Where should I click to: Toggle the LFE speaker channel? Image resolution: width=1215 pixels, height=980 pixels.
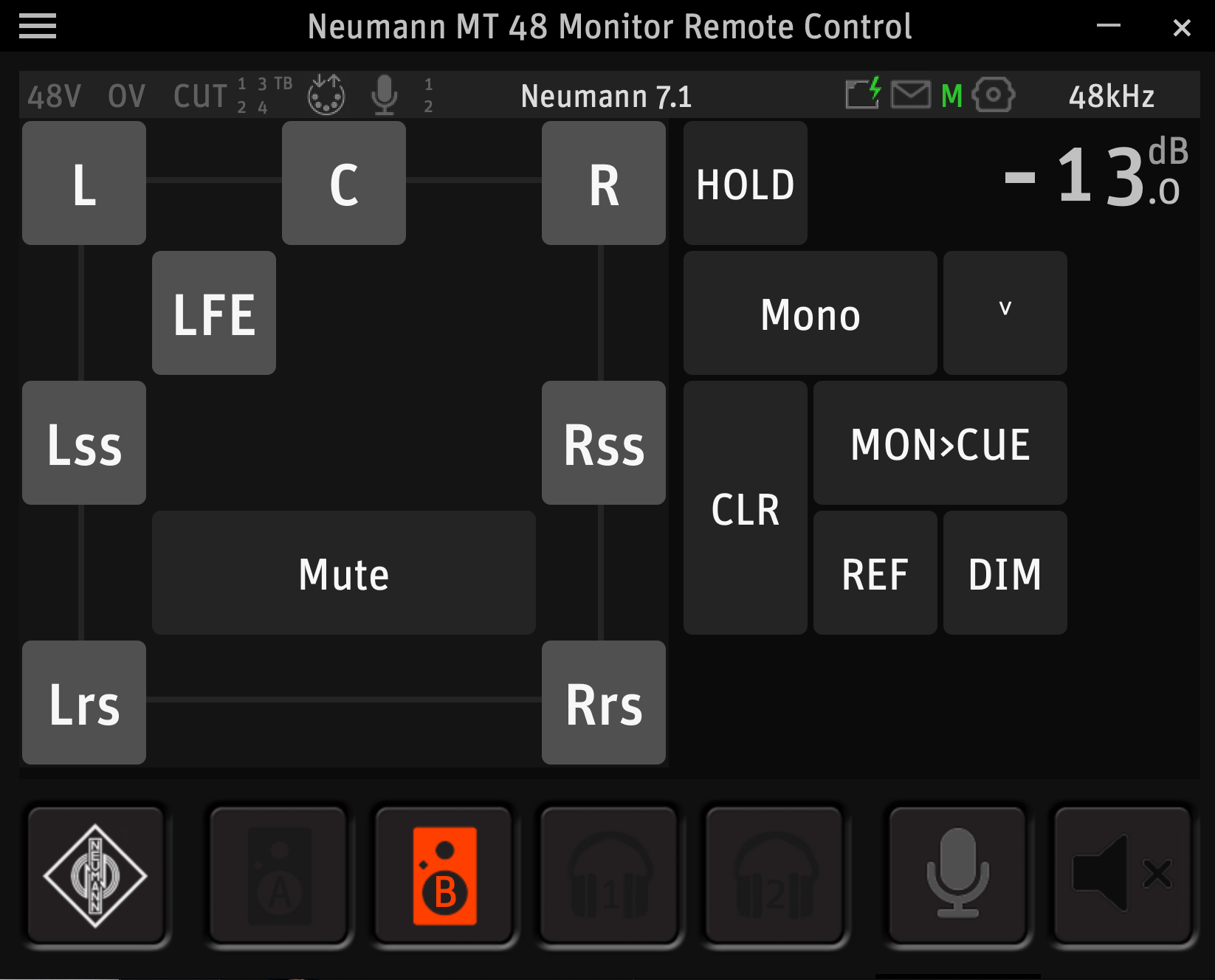coord(214,314)
